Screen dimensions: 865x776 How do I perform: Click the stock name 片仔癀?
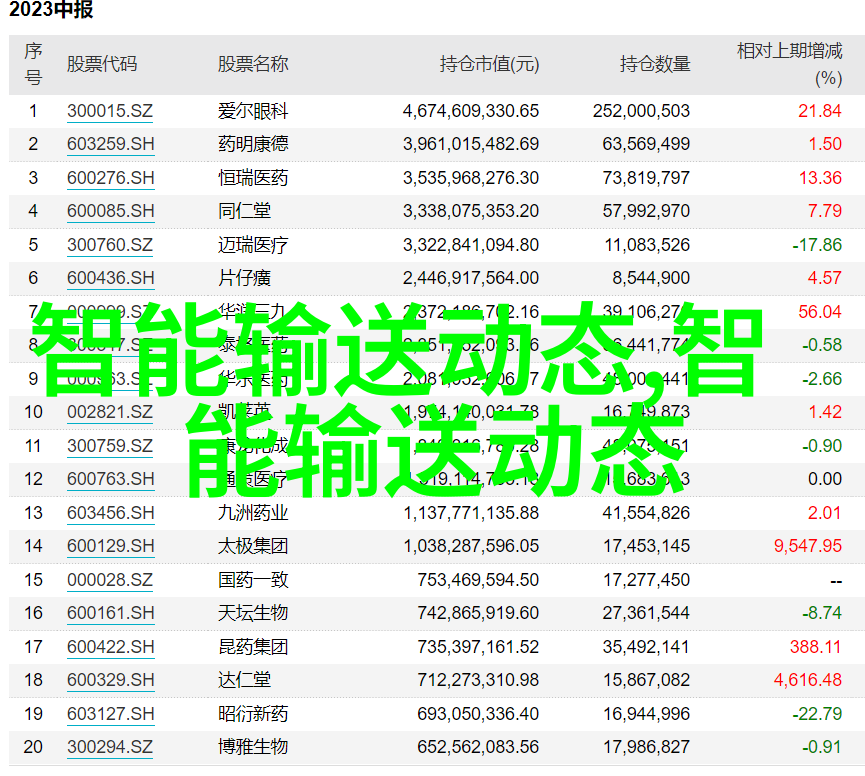pos(244,278)
